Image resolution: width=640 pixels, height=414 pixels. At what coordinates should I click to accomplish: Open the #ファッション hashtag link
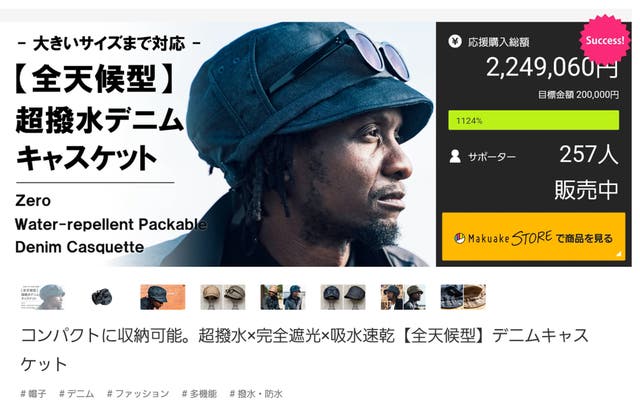click(x=138, y=394)
